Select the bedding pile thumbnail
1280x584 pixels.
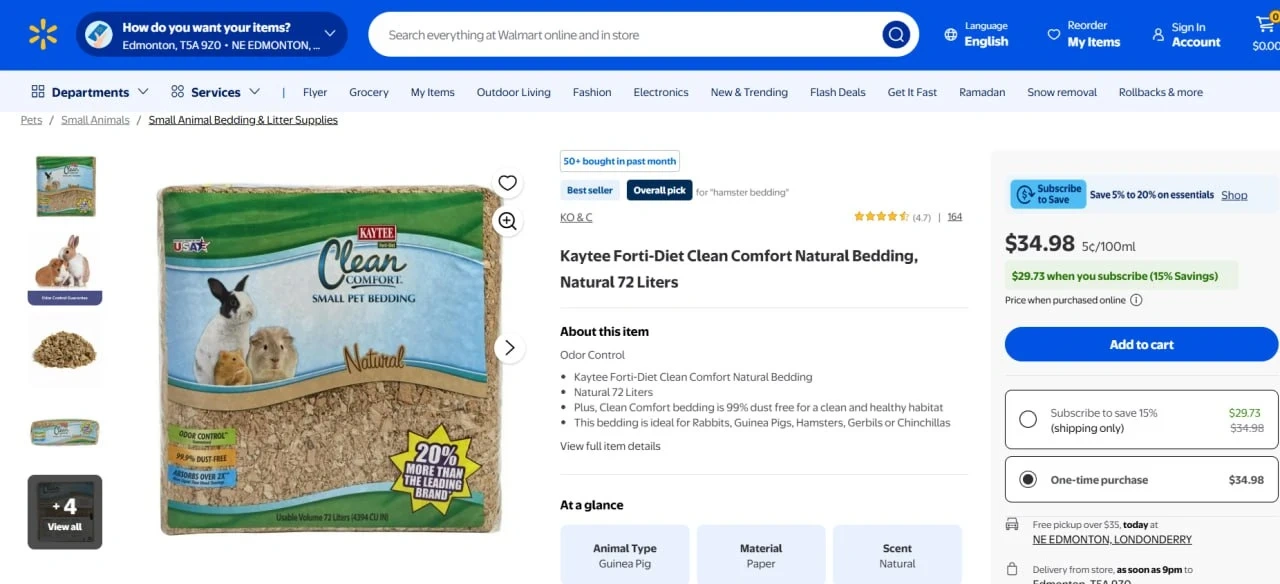click(x=65, y=350)
